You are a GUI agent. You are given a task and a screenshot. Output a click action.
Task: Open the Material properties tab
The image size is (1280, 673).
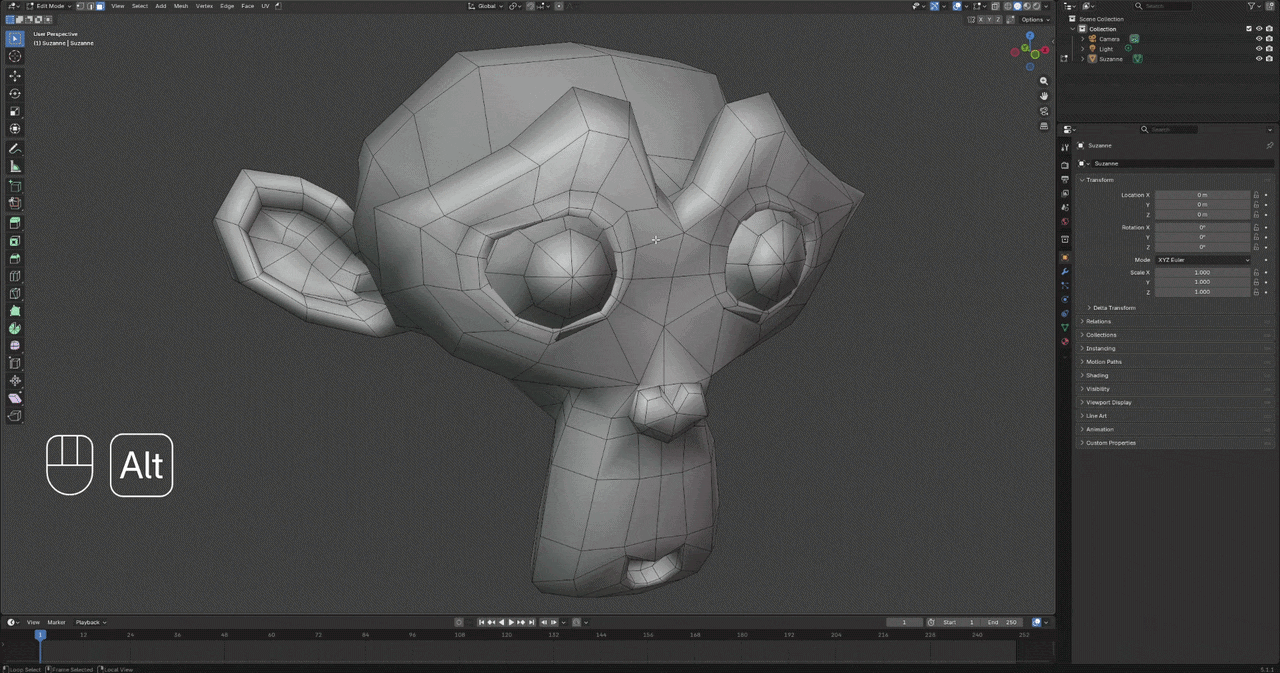1065,342
